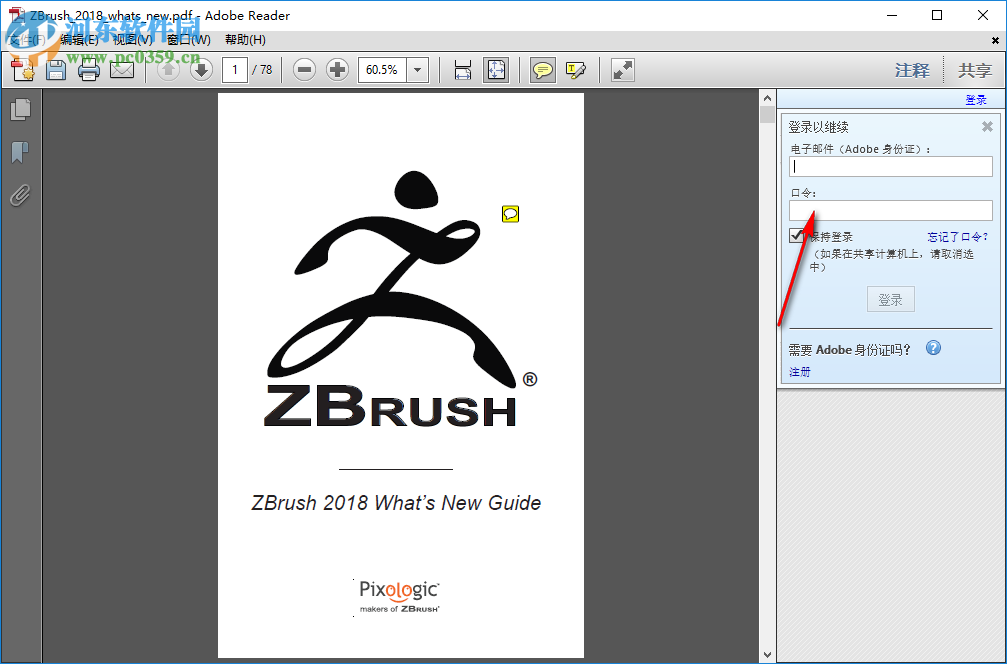Click the yellow sticky note on page
The height and width of the screenshot is (664, 1007).
[511, 214]
